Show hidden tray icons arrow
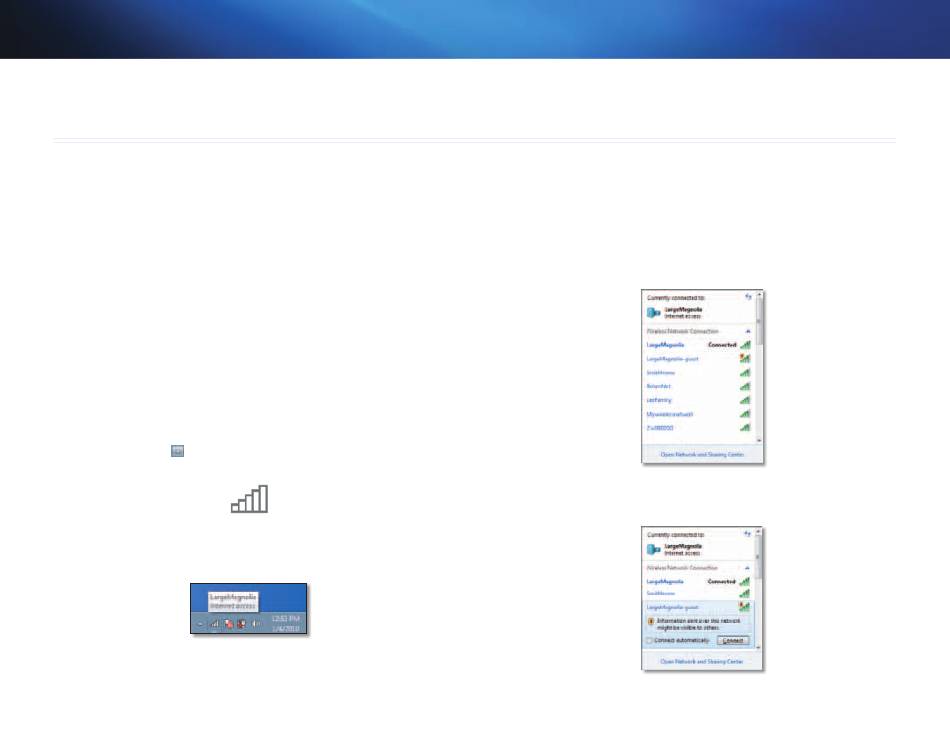This screenshot has height=734, width=950. tap(198, 623)
